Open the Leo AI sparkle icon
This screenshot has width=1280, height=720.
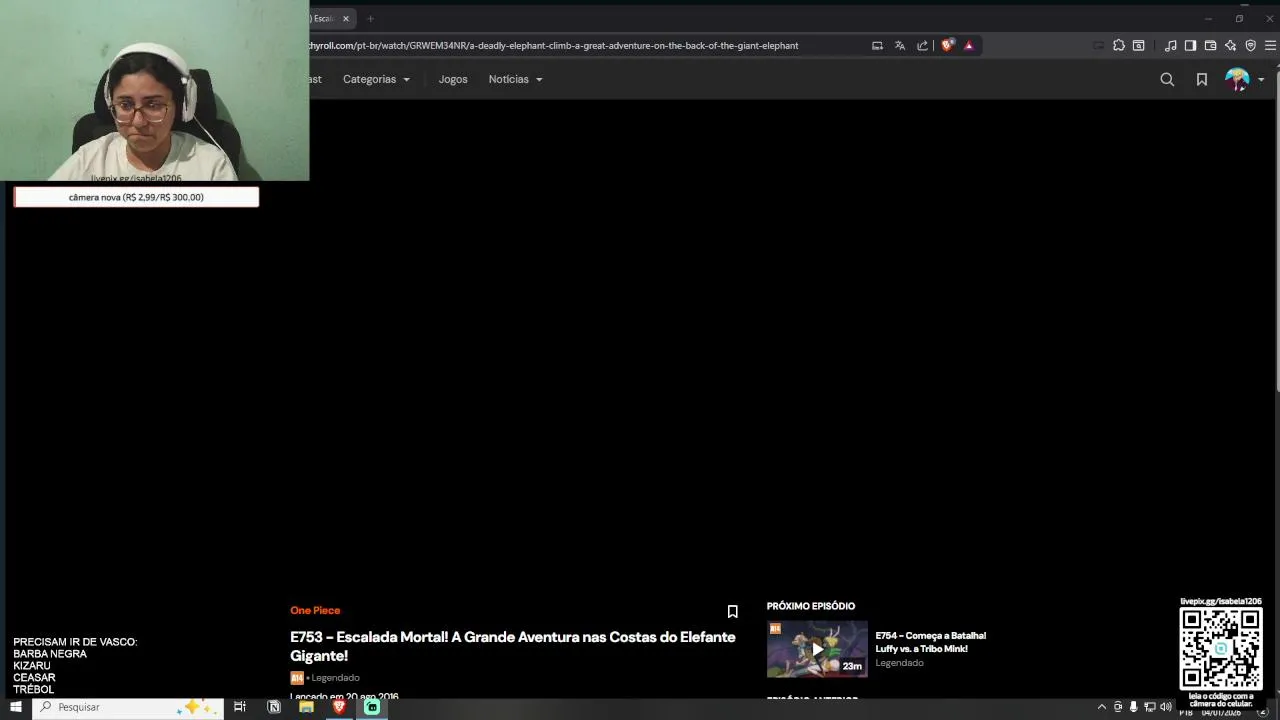(1230, 45)
